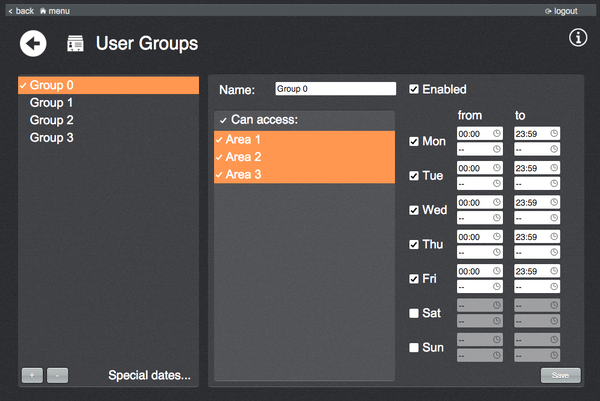Click clock icon in Thu second from field
The width and height of the screenshot is (600, 401).
[496, 252]
